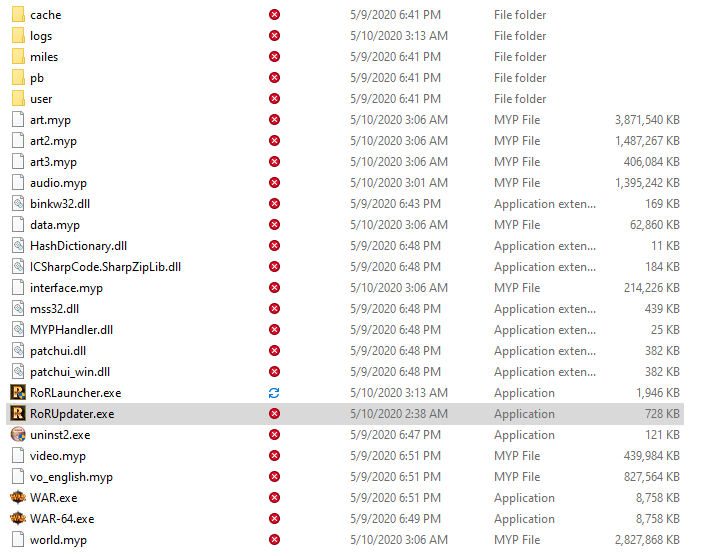Click the 121 KB size value
The height and width of the screenshot is (556, 720).
pyautogui.click(x=662, y=435)
